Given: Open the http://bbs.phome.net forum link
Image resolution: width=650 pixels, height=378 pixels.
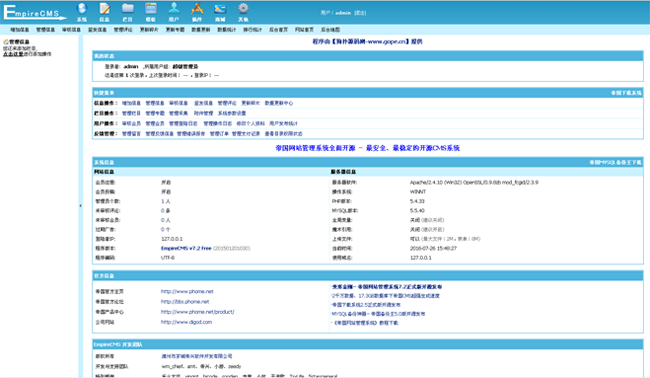Looking at the screenshot, I should tap(185, 302).
